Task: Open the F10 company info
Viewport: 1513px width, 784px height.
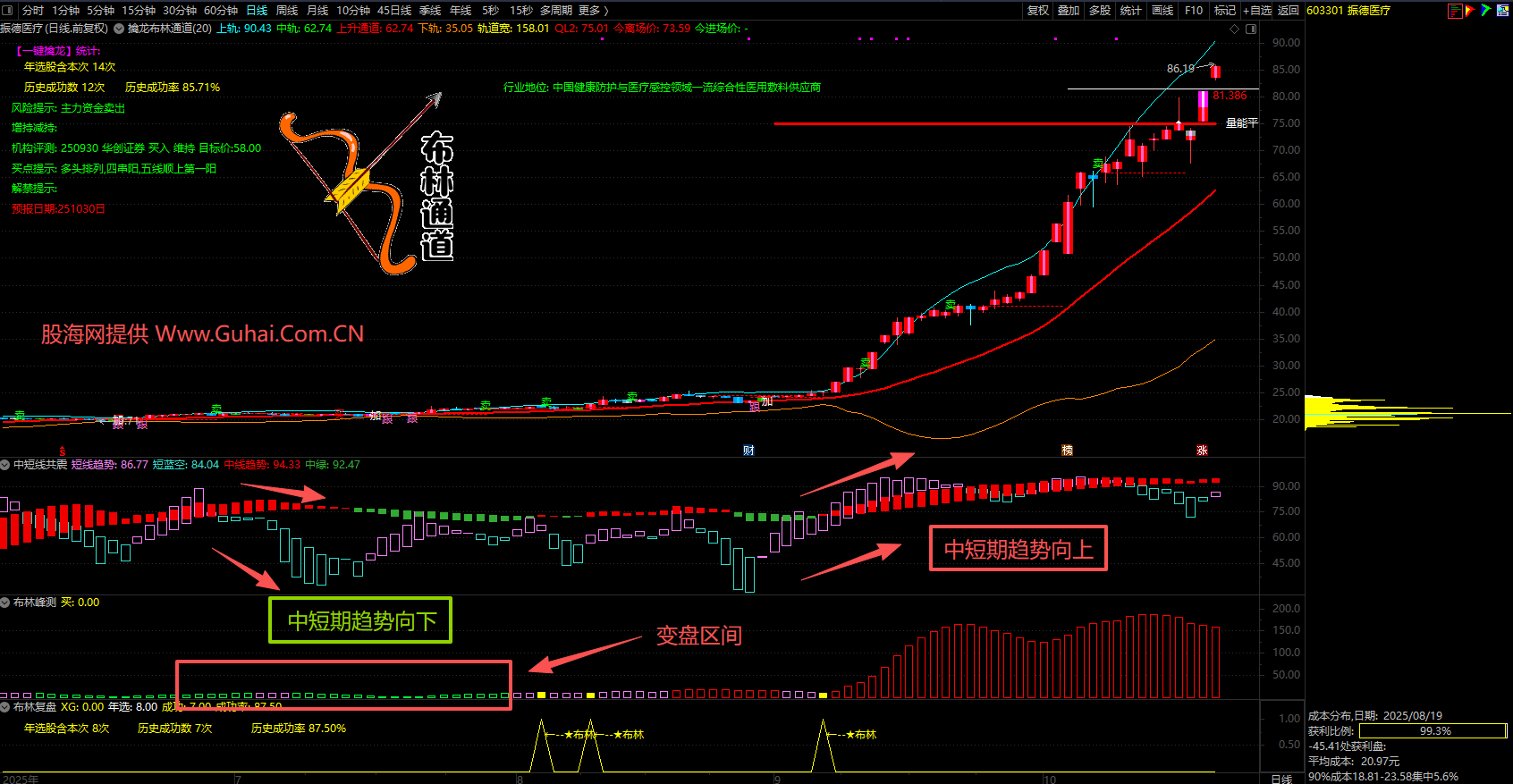Action: pos(1194,11)
